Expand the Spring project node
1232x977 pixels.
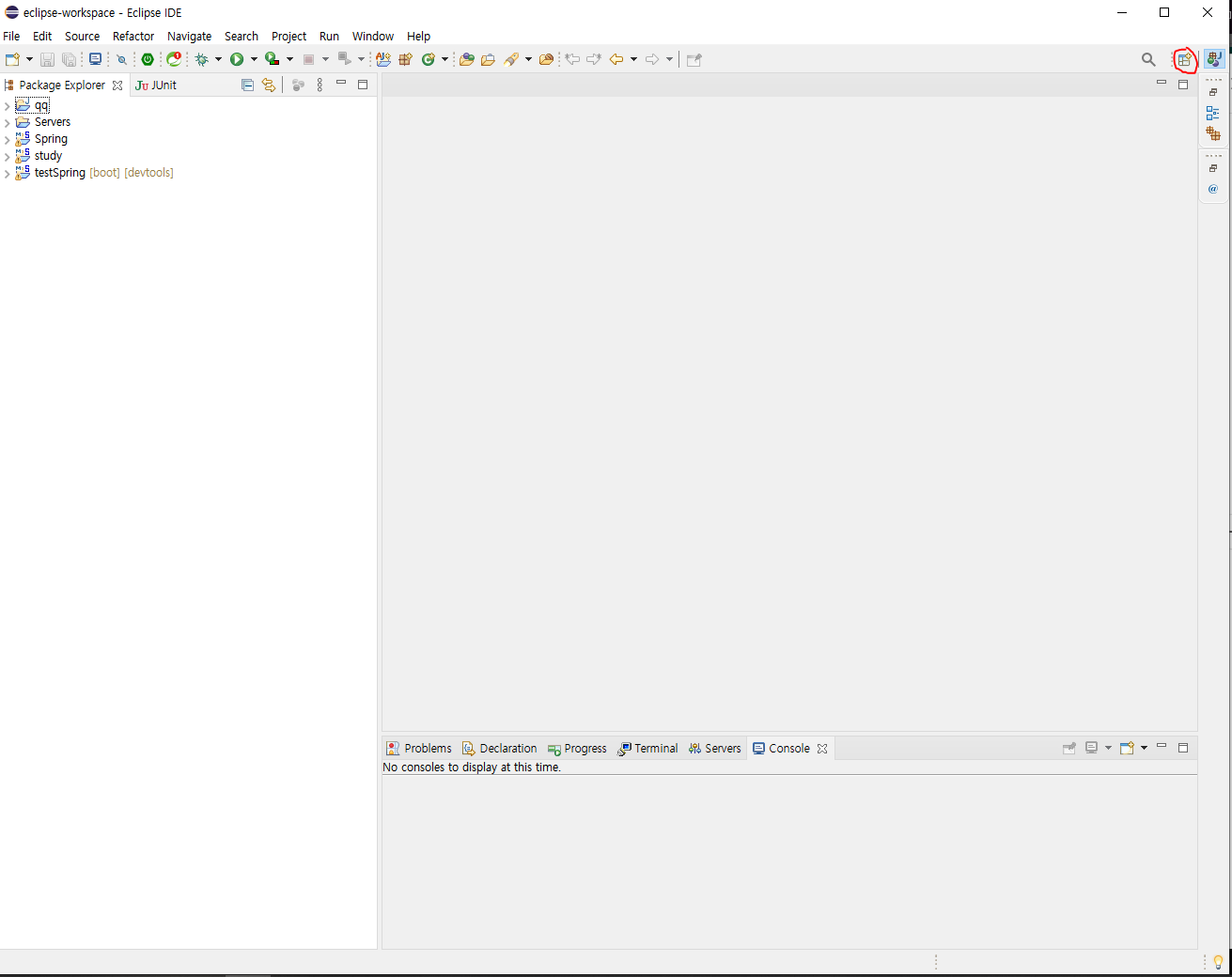pos(8,140)
